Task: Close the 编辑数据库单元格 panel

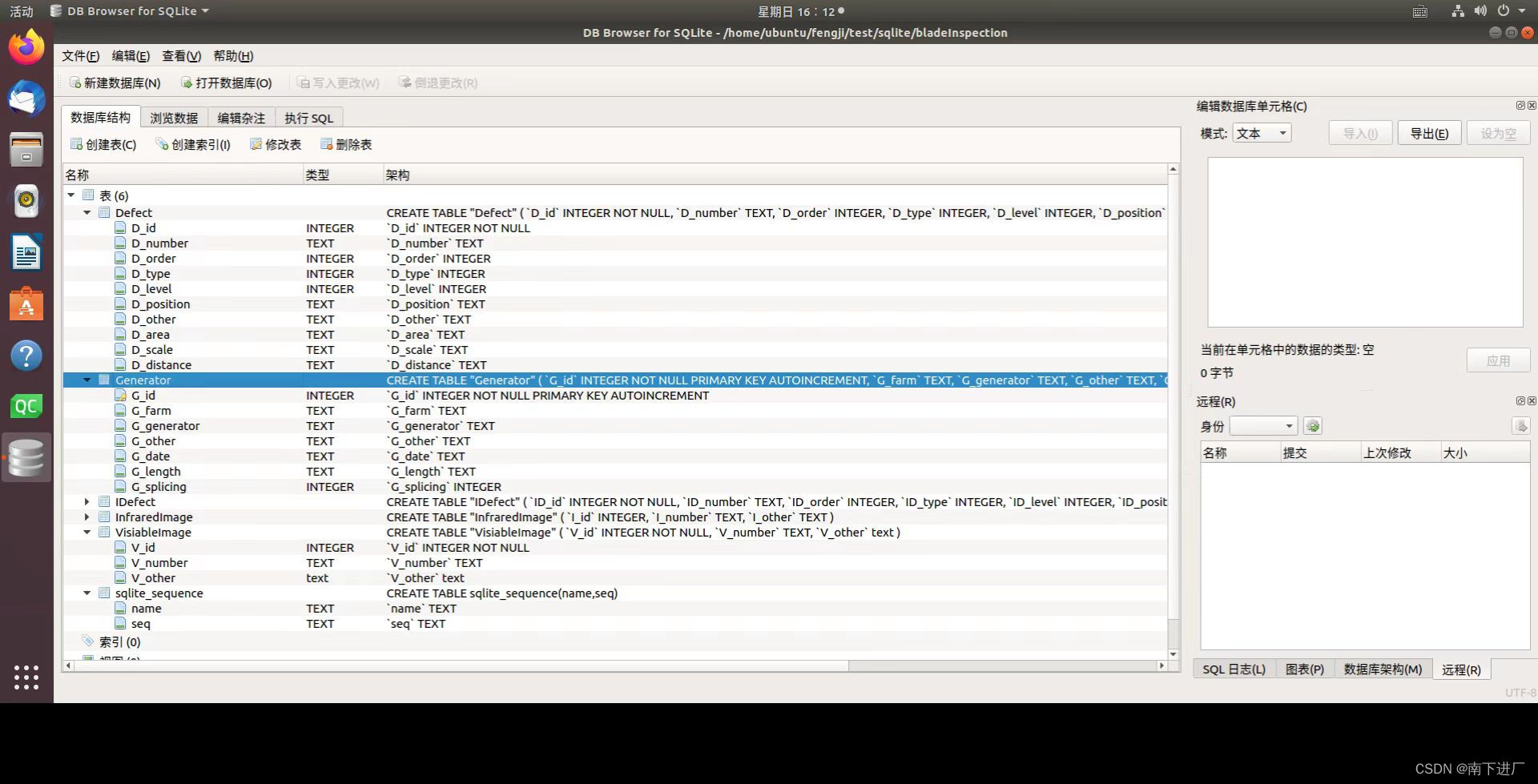Action: [1532, 106]
